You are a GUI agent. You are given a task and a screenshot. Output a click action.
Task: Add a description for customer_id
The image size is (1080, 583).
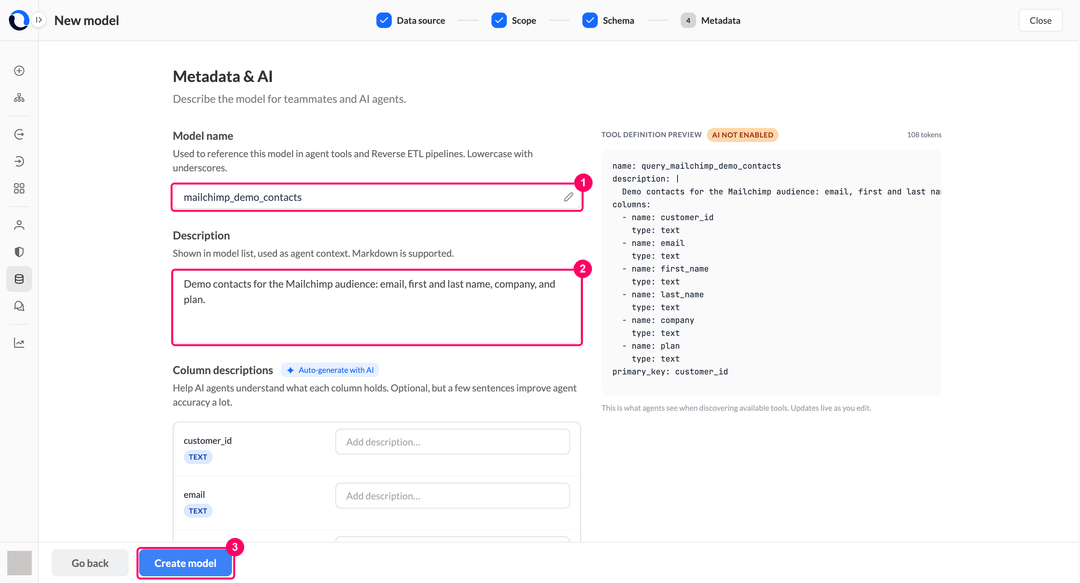pos(453,442)
